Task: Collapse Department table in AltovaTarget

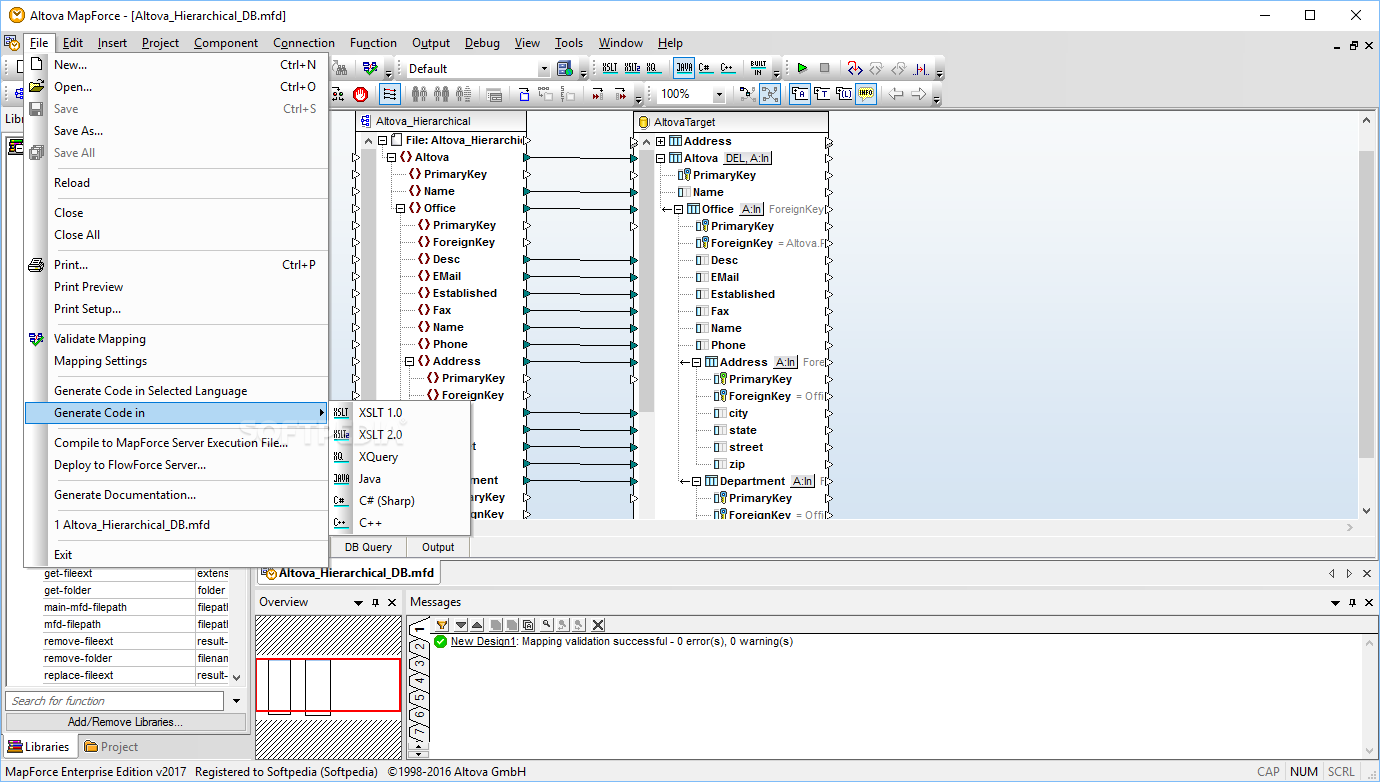Action: click(696, 481)
